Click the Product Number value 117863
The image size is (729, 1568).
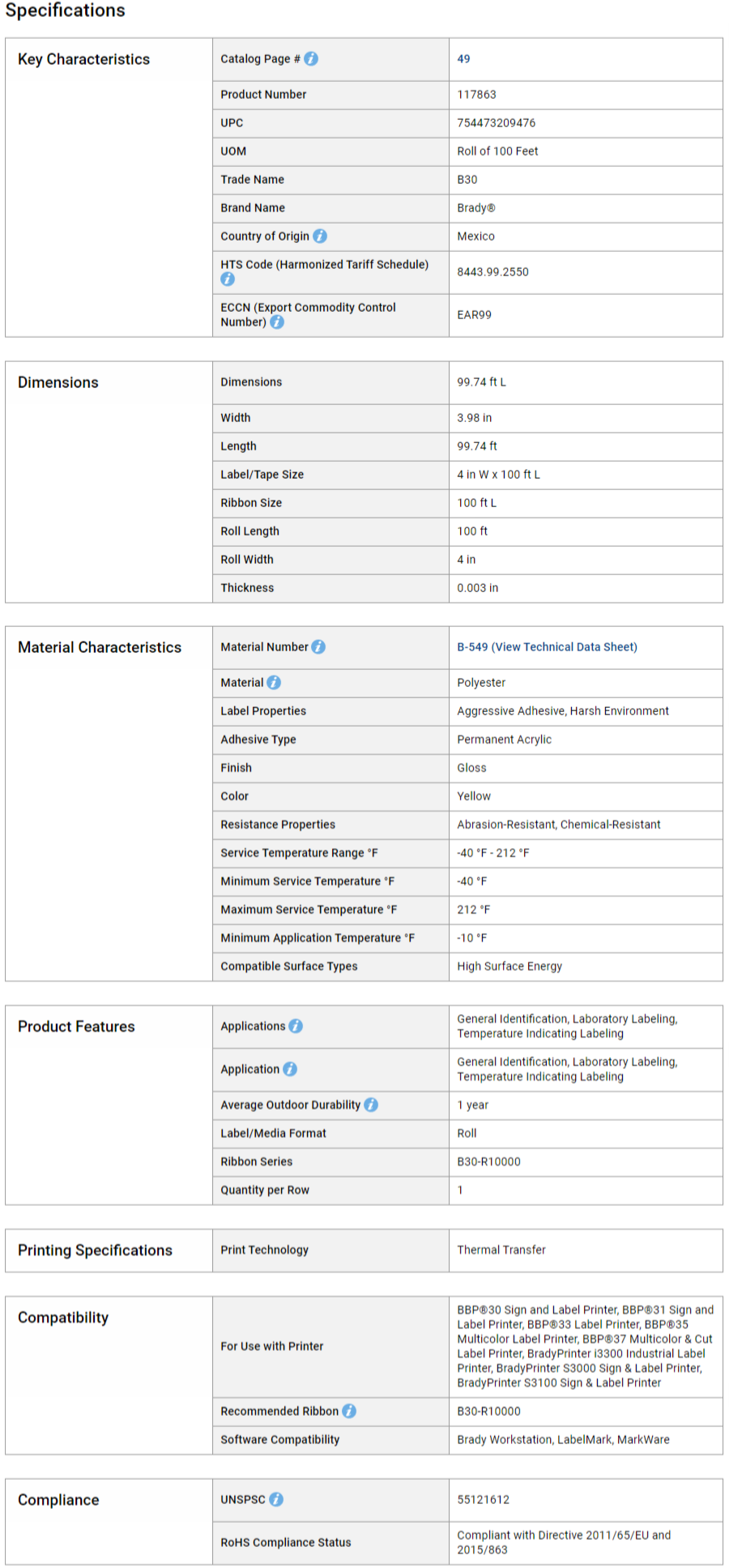[476, 95]
